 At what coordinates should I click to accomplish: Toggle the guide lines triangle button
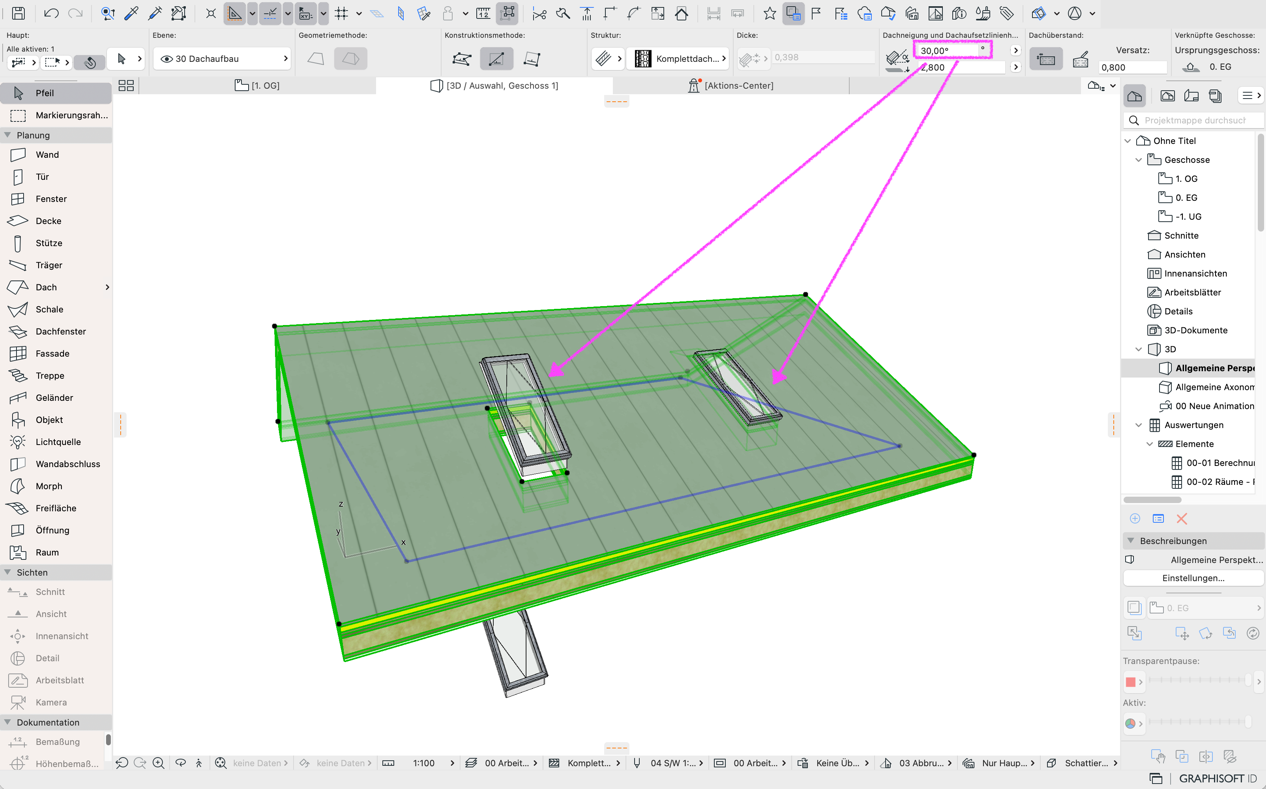coord(234,14)
